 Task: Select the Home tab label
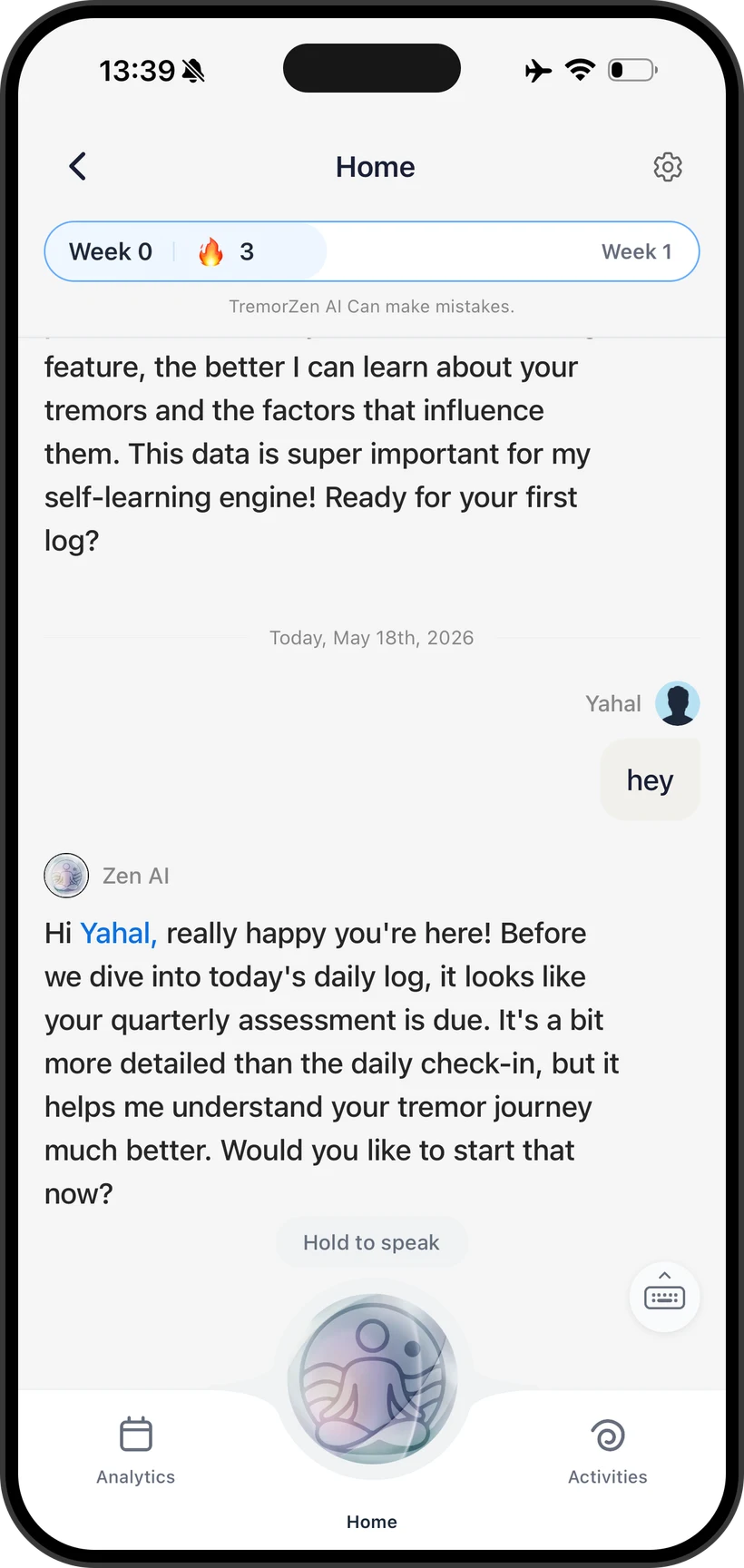tap(372, 1522)
